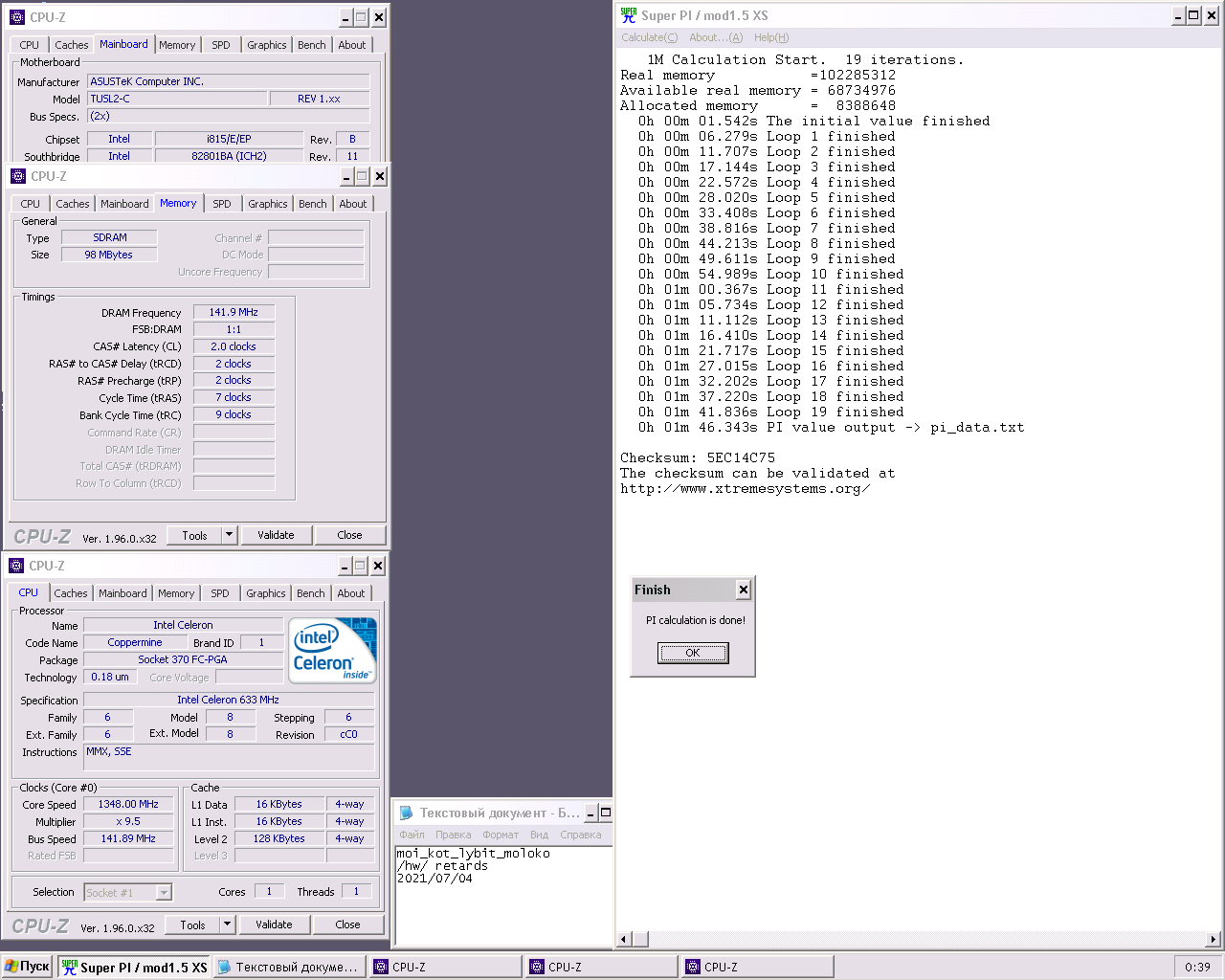
Task: Click Tools button in the Processor window
Action: coord(193,924)
